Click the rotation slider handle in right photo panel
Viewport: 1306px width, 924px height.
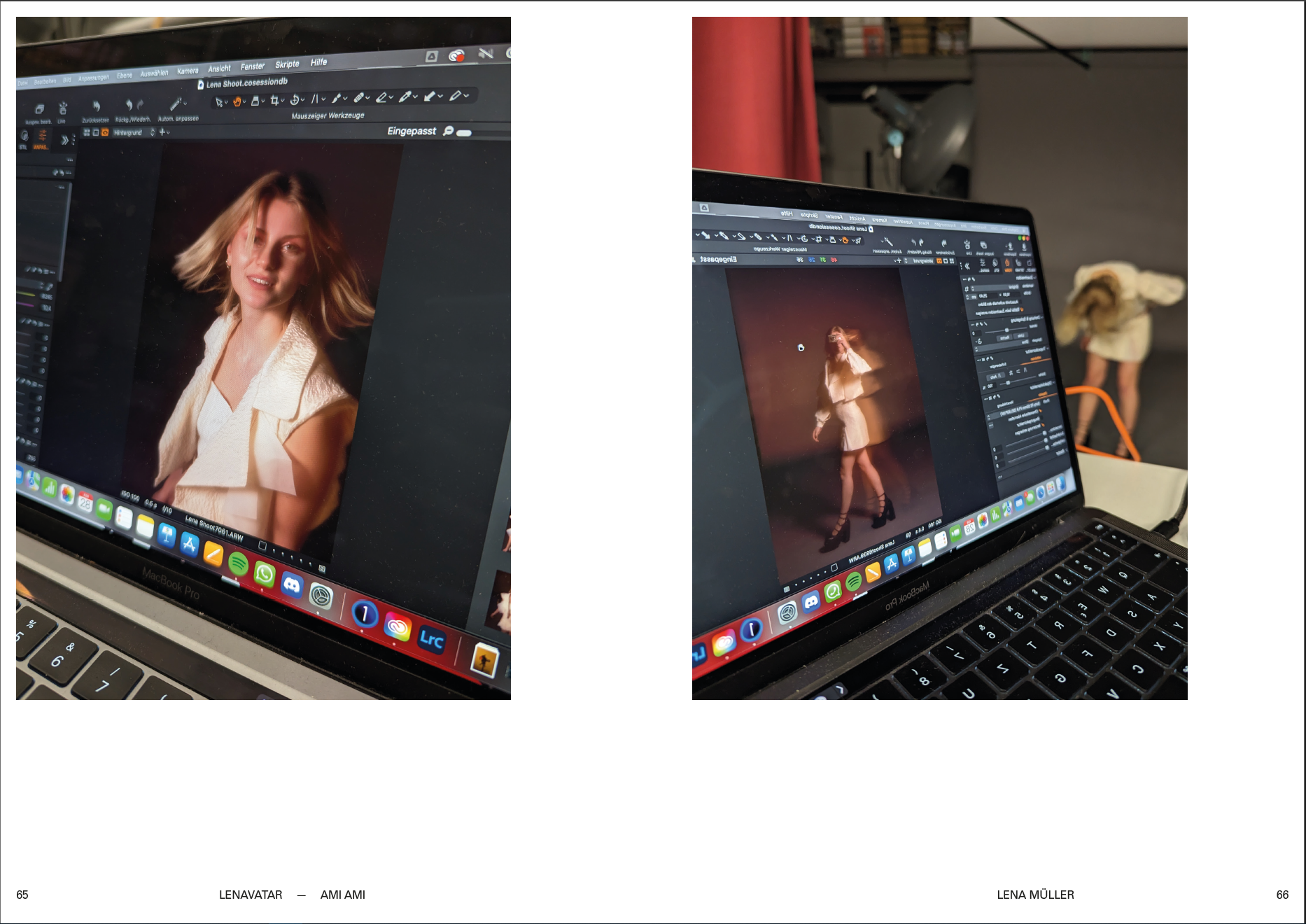[x=1006, y=330]
